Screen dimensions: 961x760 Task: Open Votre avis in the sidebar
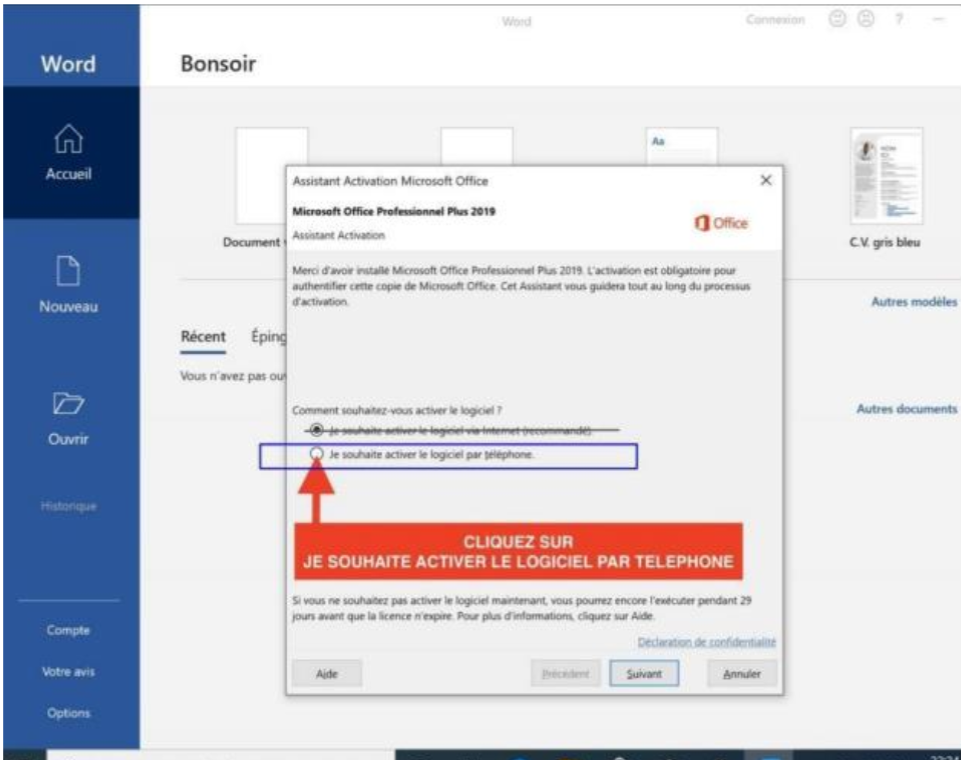tap(68, 672)
